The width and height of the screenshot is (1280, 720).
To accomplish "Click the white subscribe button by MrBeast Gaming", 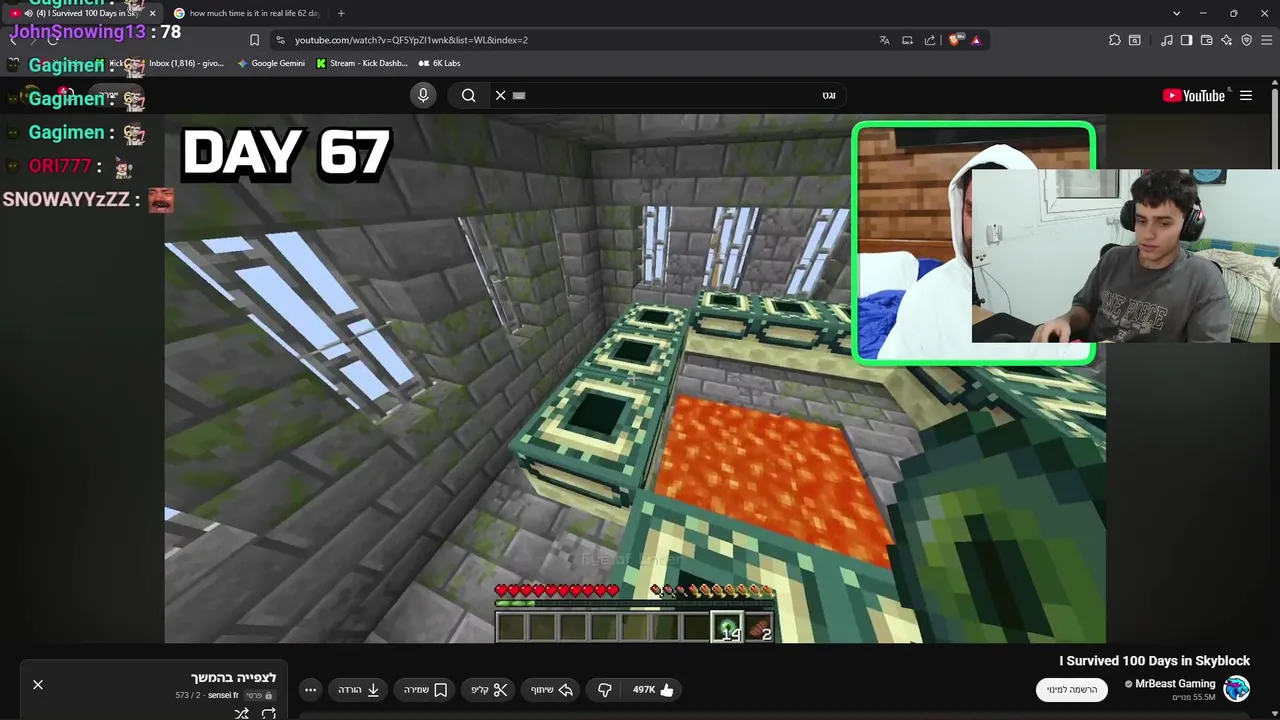I will 1071,689.
